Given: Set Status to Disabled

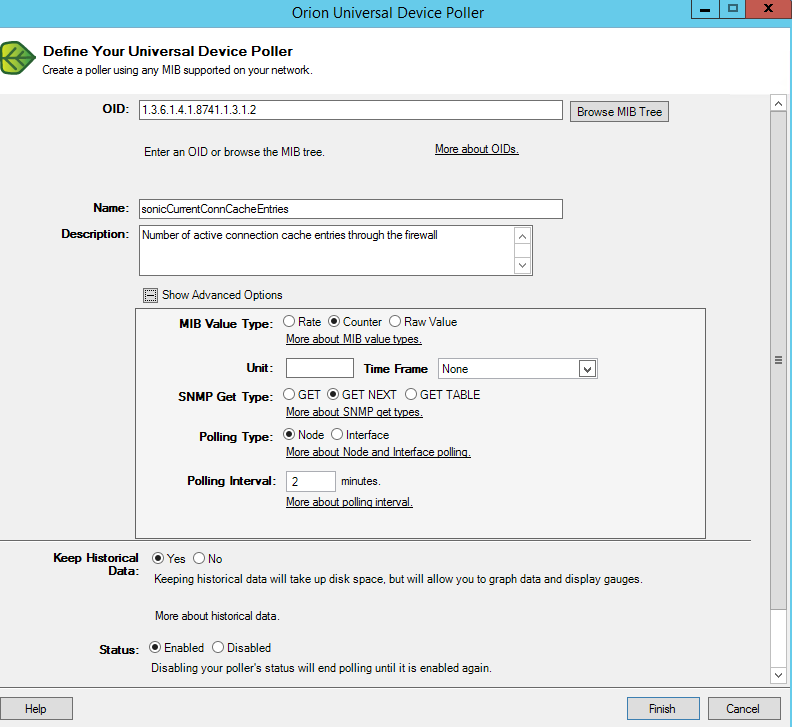Looking at the screenshot, I should (218, 647).
